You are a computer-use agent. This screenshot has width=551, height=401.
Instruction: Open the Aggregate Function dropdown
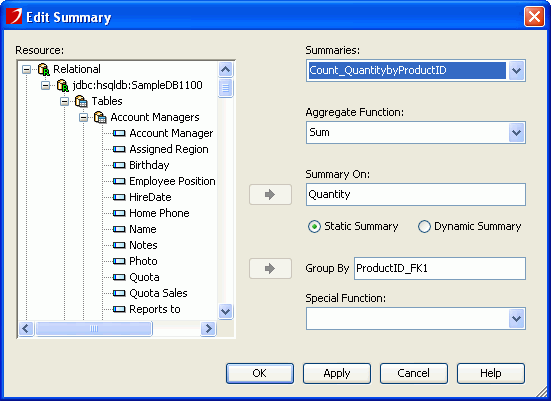516,133
